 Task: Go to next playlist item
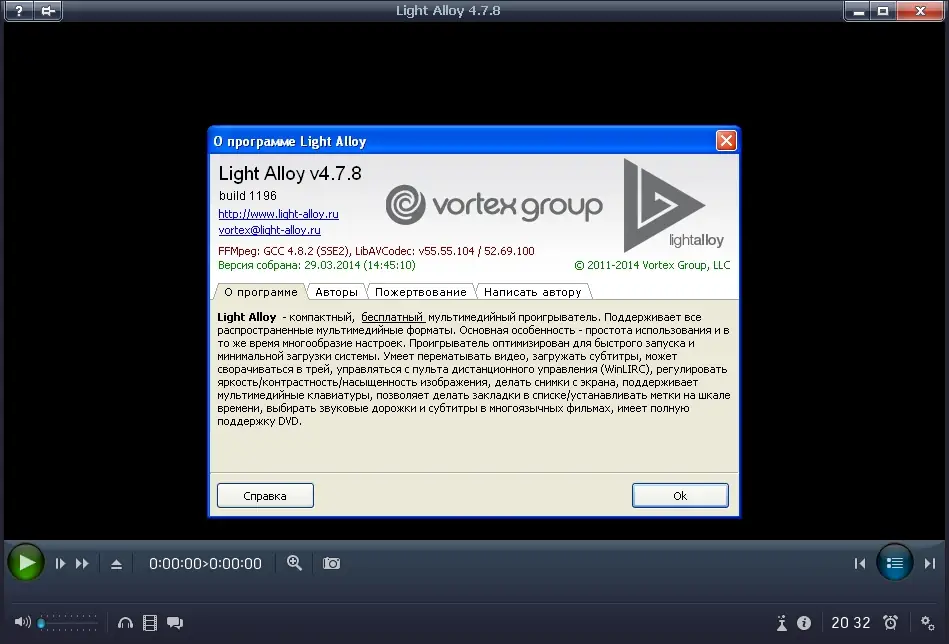tap(930, 564)
